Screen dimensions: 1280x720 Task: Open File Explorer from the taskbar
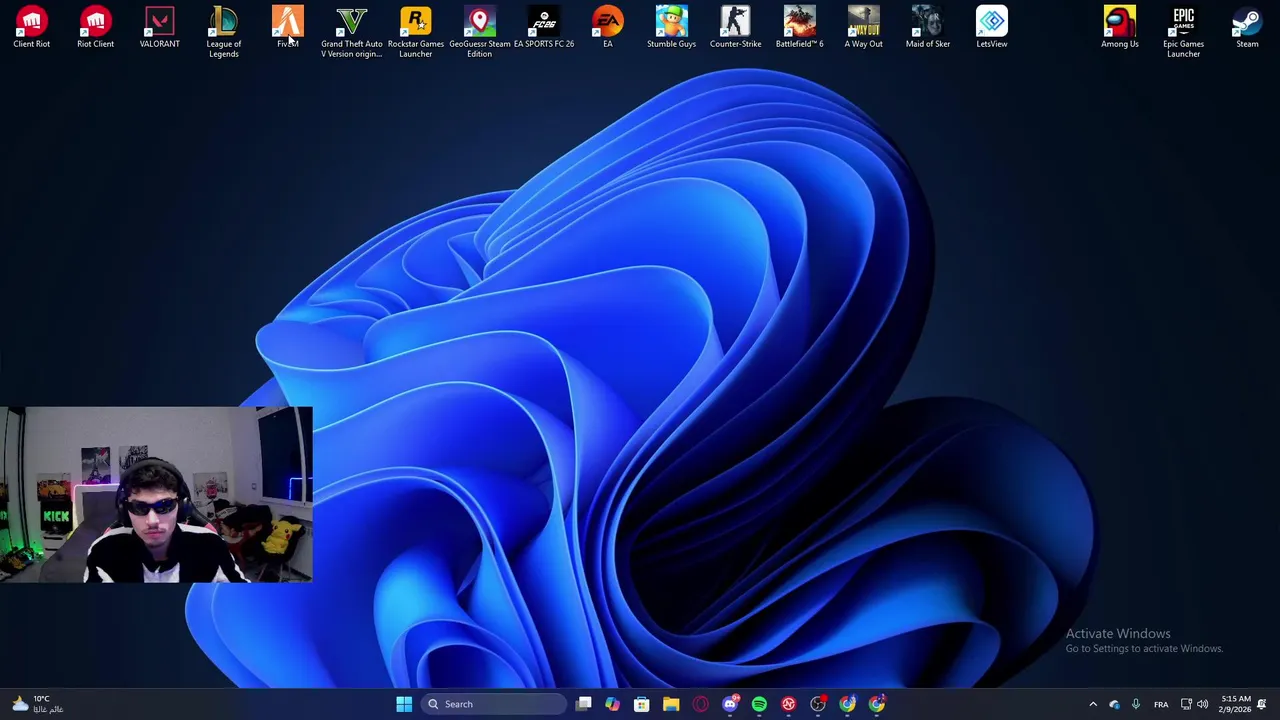pos(671,704)
